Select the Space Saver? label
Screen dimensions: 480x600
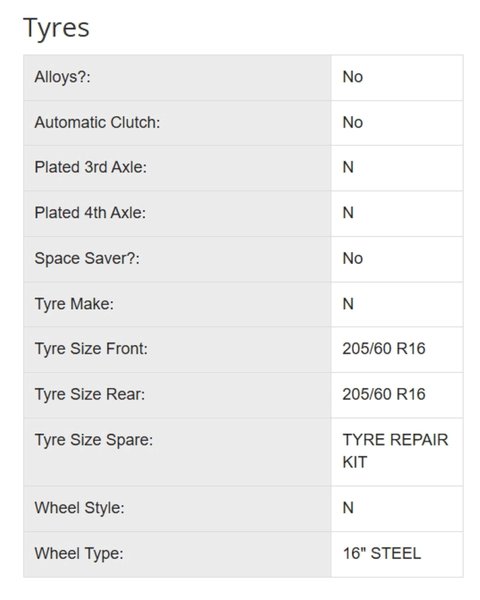[87, 258]
